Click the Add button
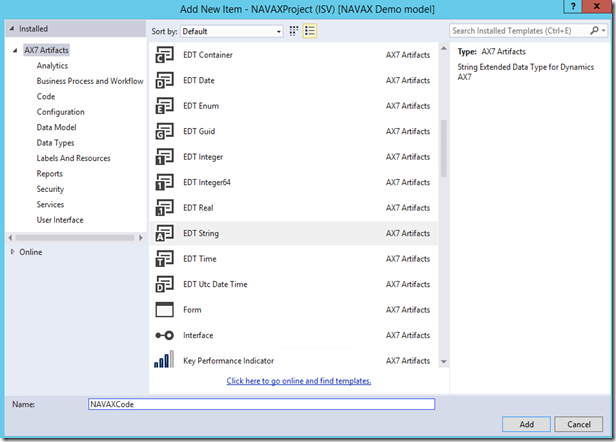This screenshot has height=442, width=616. (526, 424)
